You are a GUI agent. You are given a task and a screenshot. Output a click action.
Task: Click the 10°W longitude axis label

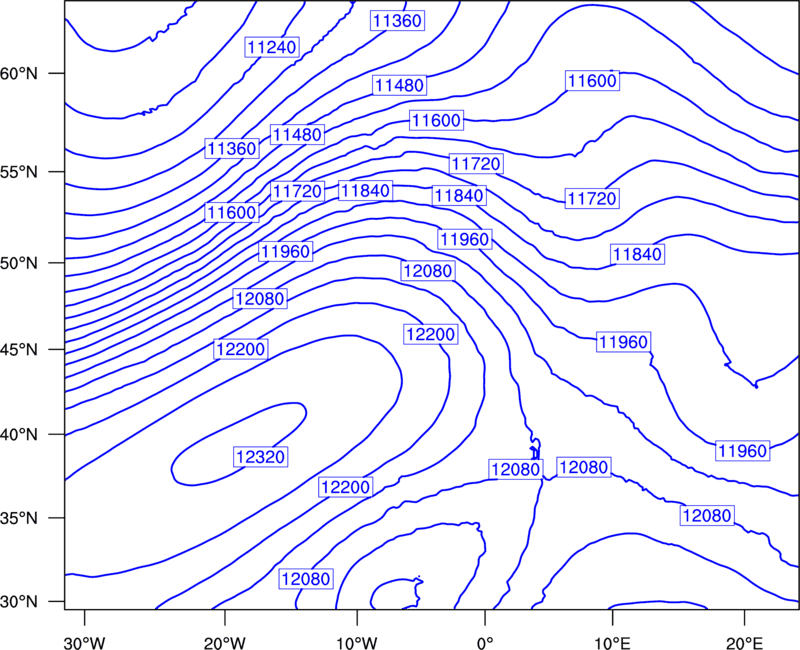tap(356, 643)
